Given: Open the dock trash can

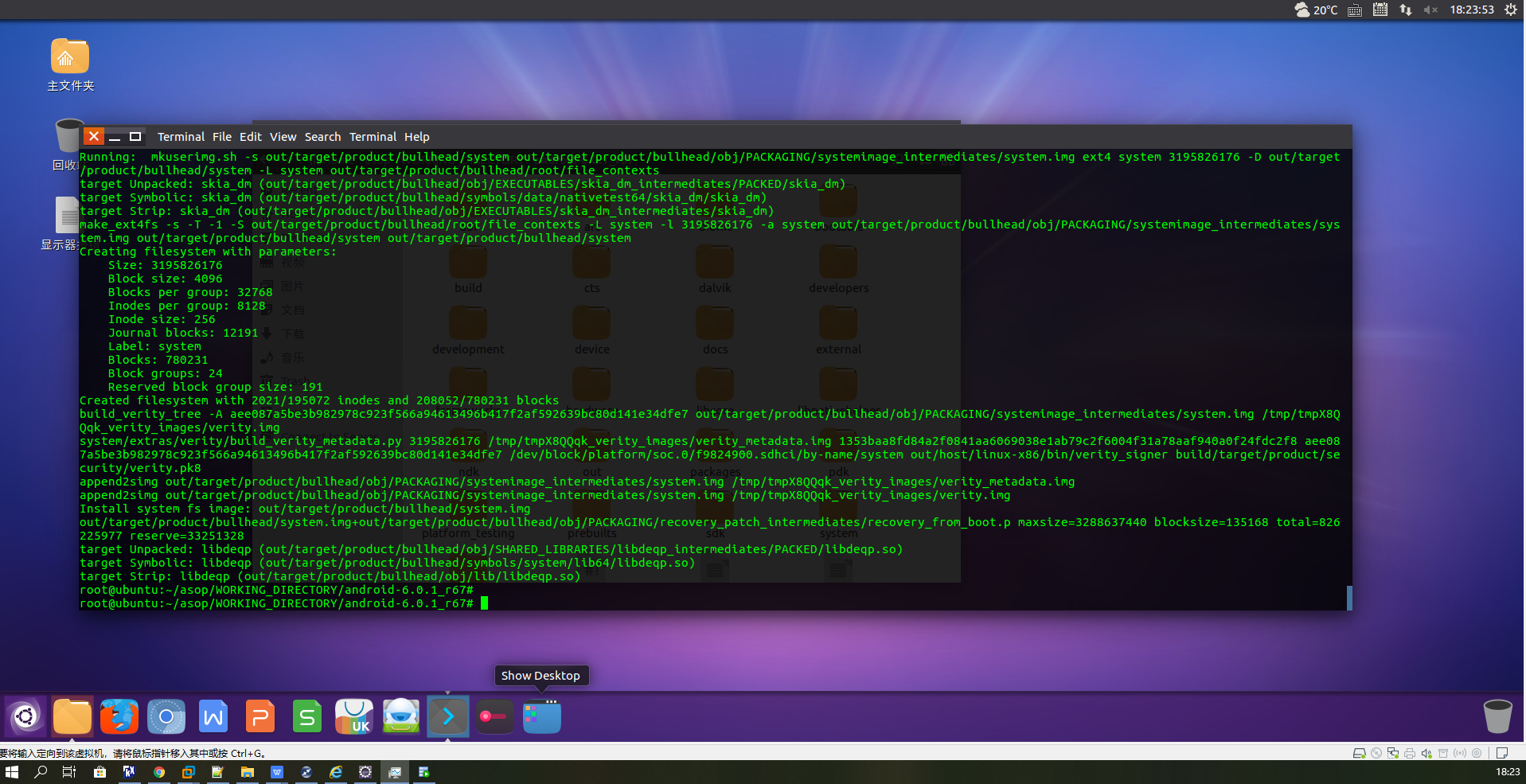Looking at the screenshot, I should pyautogui.click(x=1497, y=716).
